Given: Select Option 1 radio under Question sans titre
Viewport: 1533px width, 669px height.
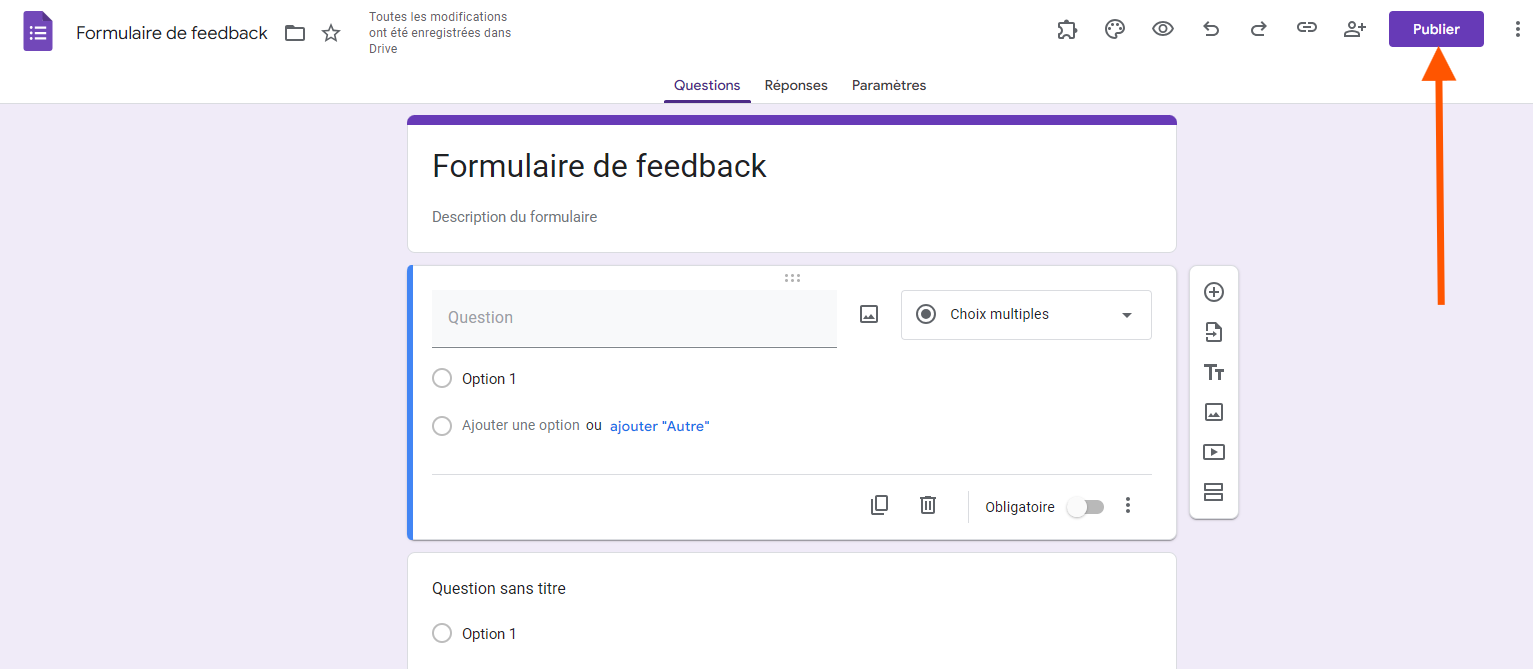Looking at the screenshot, I should pyautogui.click(x=442, y=634).
